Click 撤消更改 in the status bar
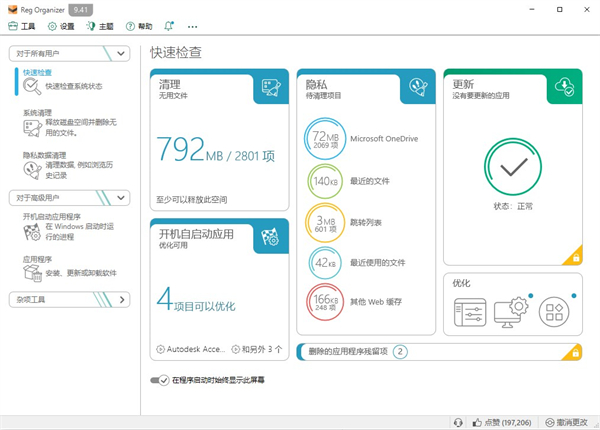This screenshot has width=600, height=430. click(x=570, y=422)
